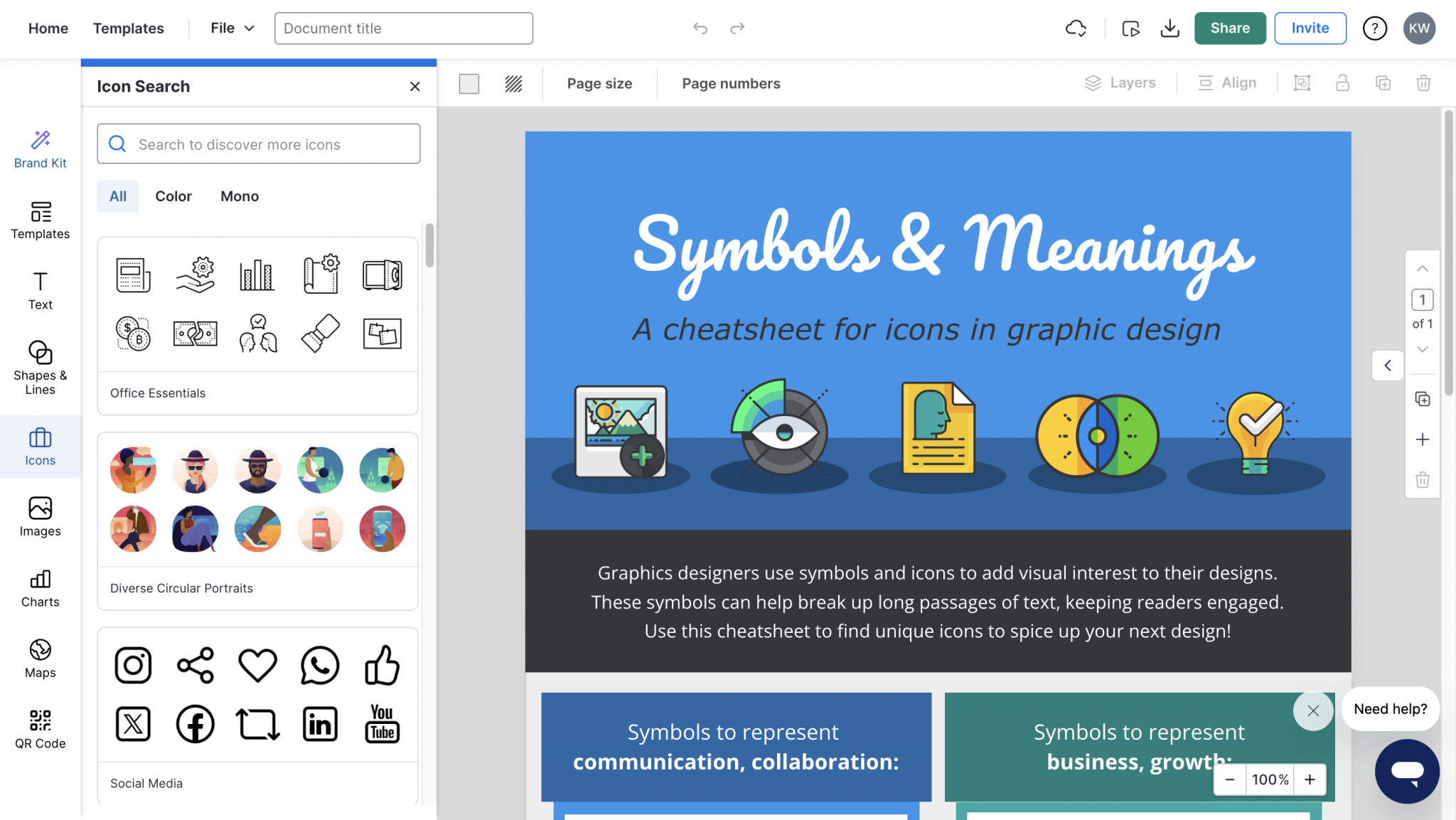
Task: Click the download icon
Action: (x=1169, y=28)
